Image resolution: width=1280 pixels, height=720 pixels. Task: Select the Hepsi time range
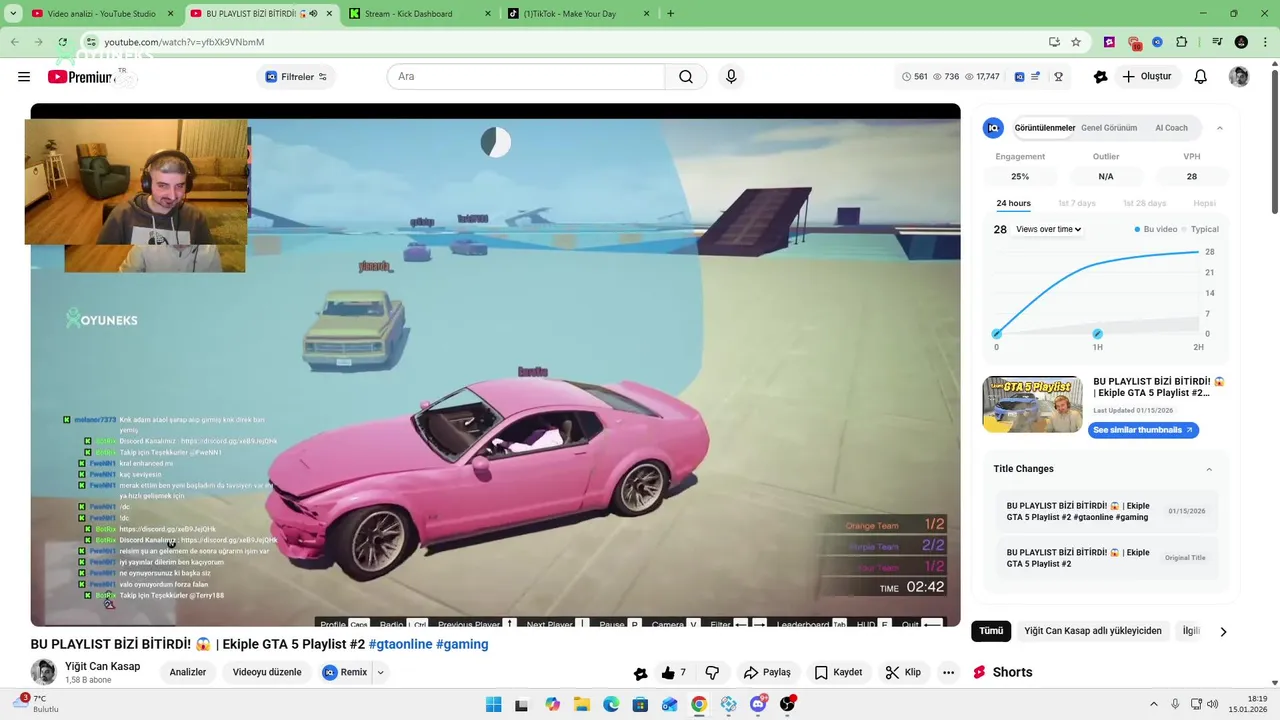click(x=1204, y=203)
